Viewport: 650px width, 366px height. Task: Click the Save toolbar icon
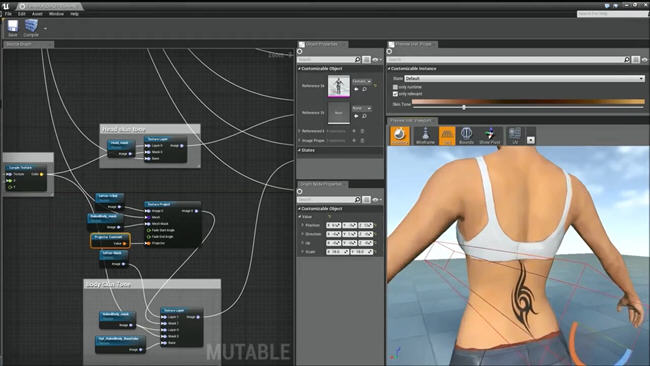coord(13,28)
